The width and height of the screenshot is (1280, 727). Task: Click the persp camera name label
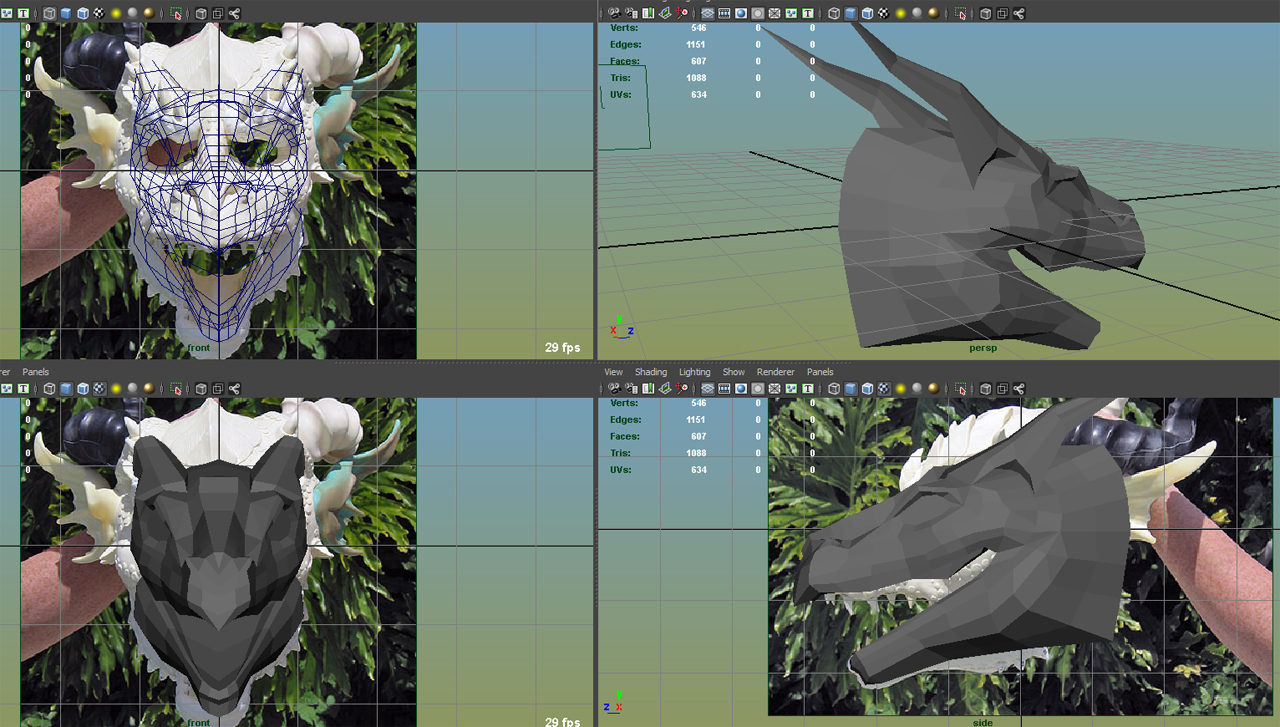(984, 348)
